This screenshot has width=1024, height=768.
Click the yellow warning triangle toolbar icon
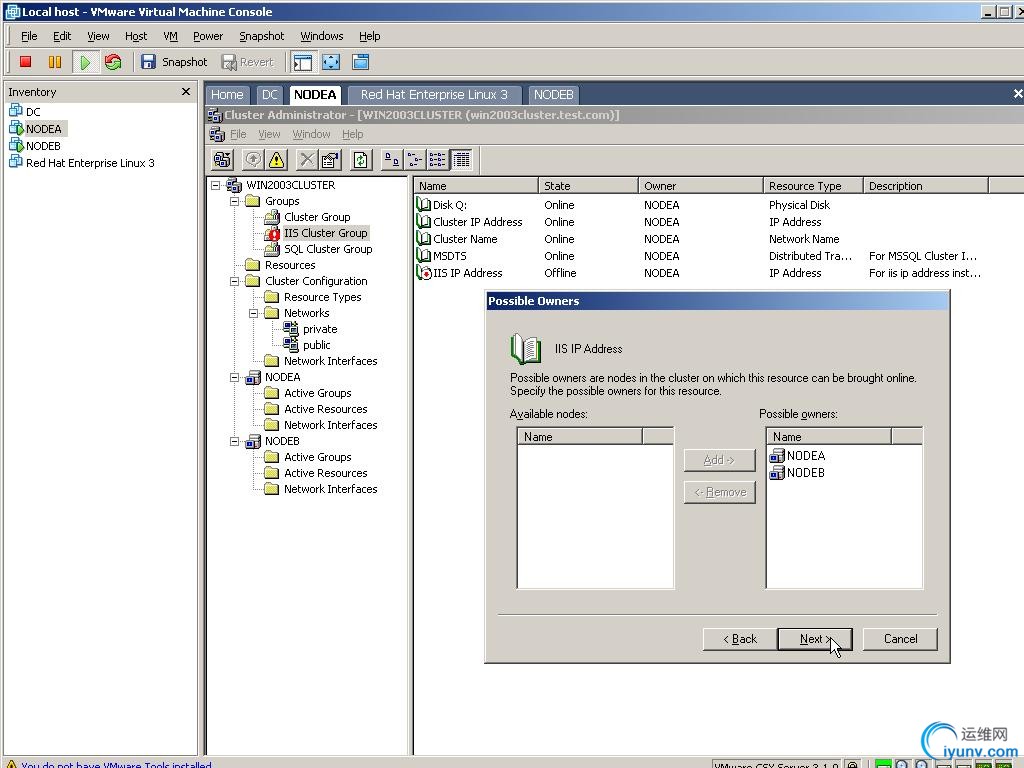(x=277, y=160)
